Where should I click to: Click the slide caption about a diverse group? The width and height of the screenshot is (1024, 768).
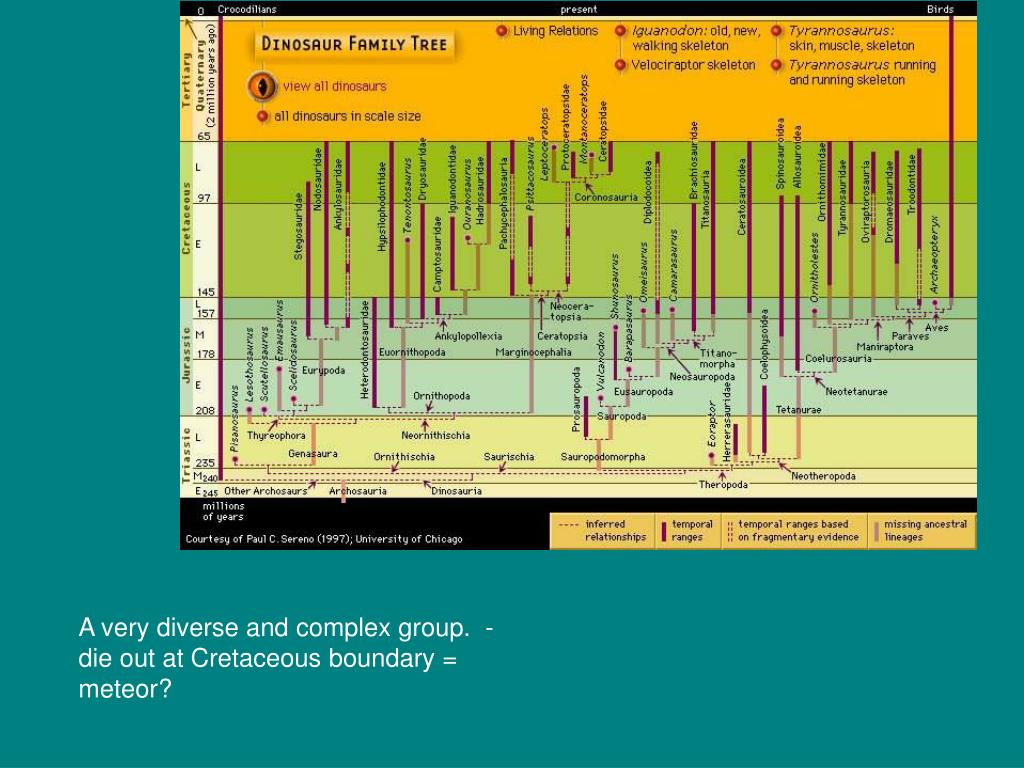[286, 658]
